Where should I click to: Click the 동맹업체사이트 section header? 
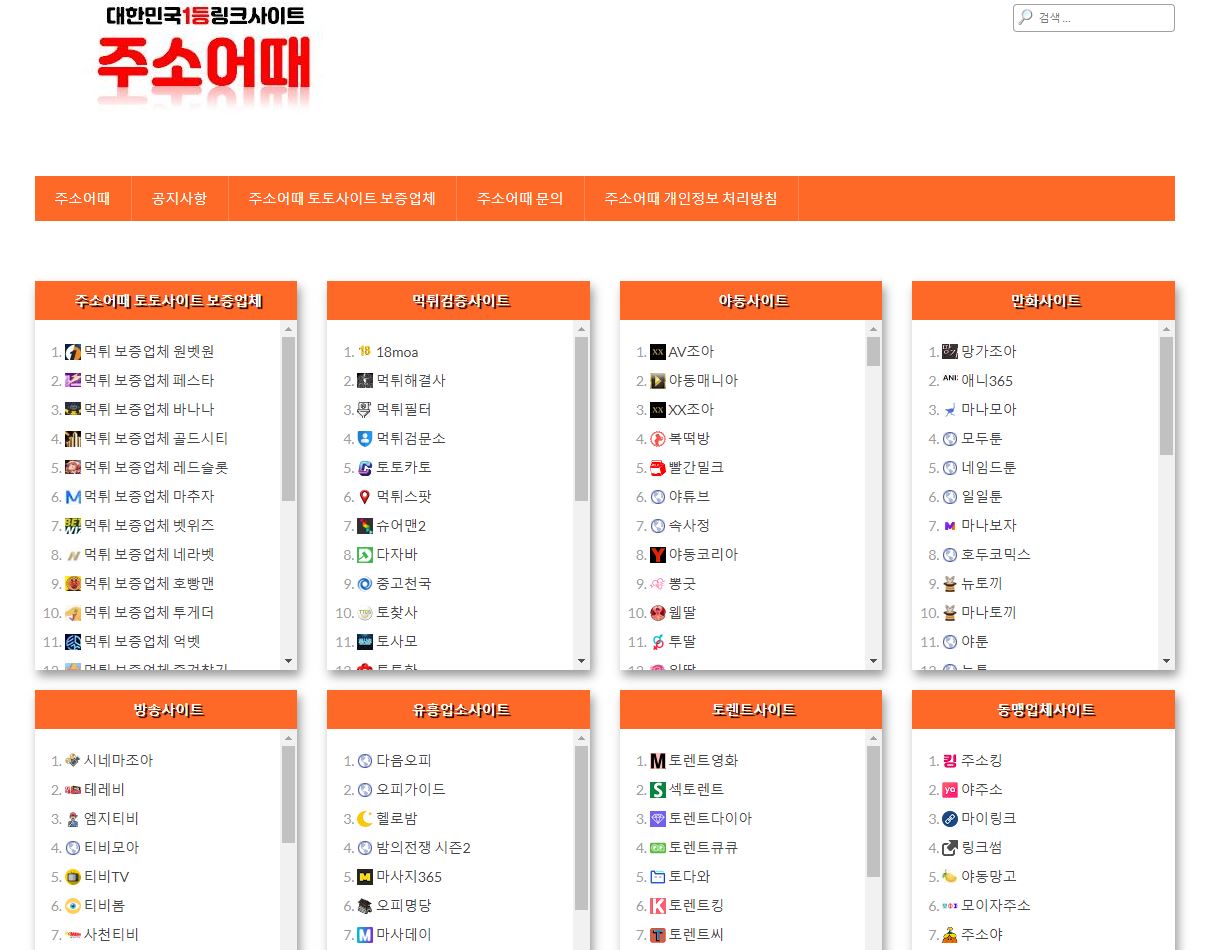point(1043,710)
